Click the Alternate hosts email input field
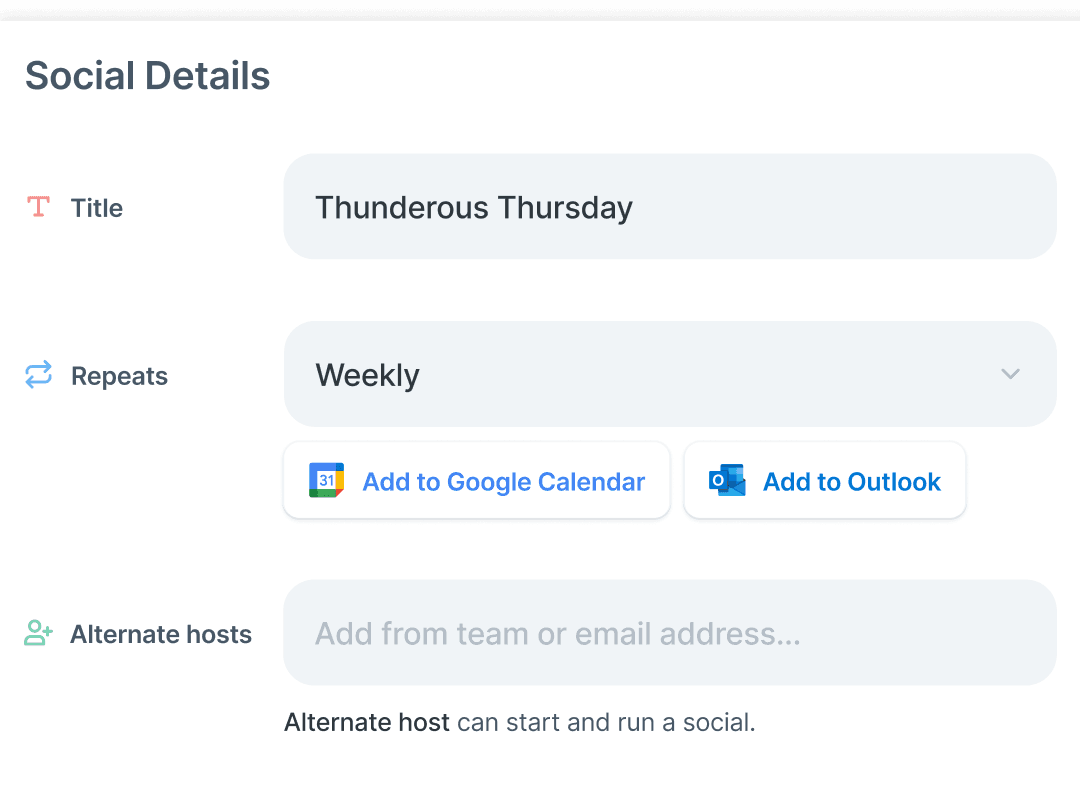1080x794 pixels. (x=670, y=632)
